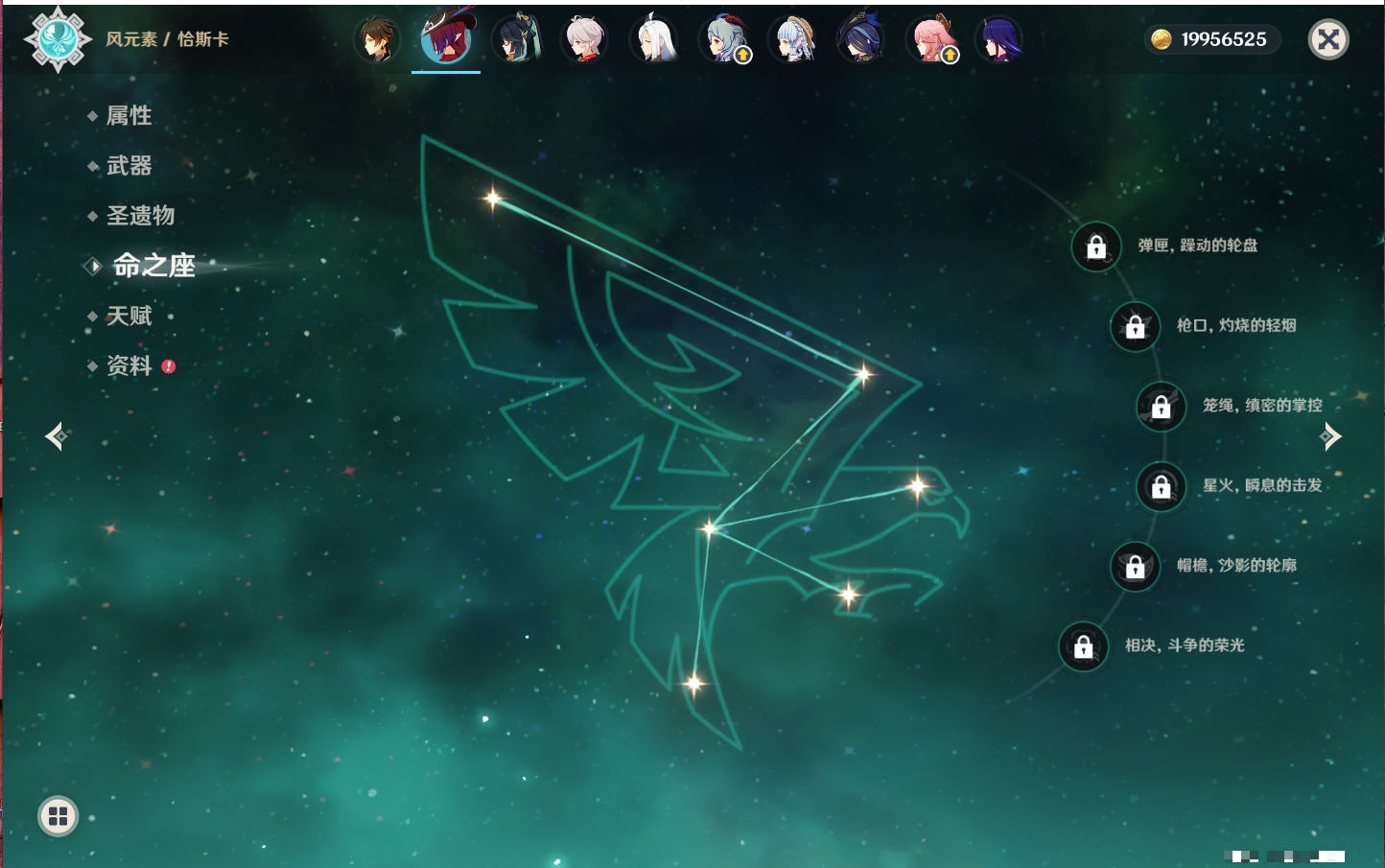
Task: Select constellation label 弹匣, 躁动的轮盘
Action: pos(1197,246)
